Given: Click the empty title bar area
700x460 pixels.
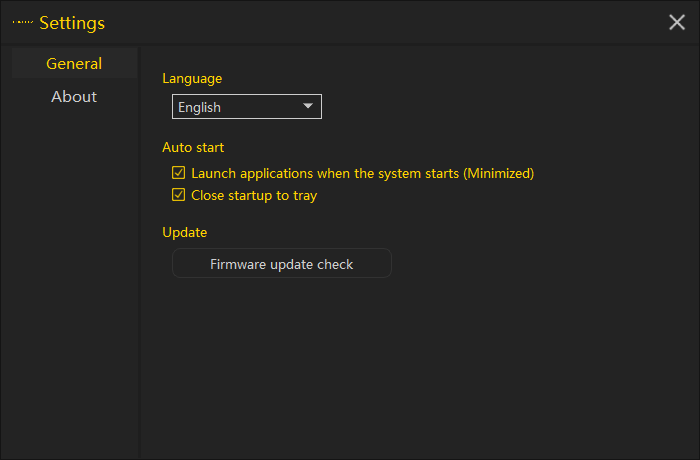Looking at the screenshot, I should (x=380, y=23).
